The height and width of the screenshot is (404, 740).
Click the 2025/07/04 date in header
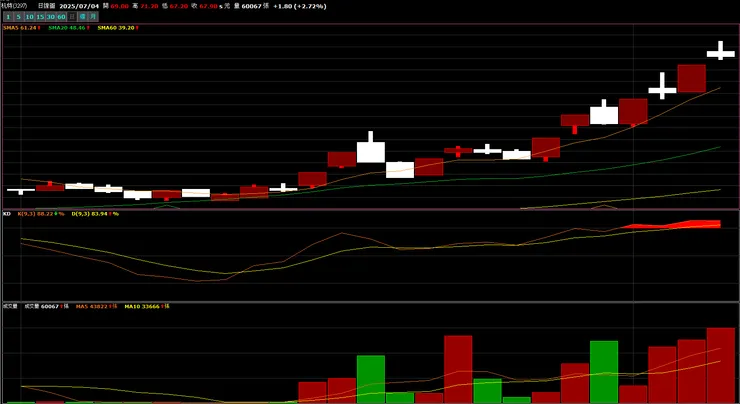click(79, 6)
